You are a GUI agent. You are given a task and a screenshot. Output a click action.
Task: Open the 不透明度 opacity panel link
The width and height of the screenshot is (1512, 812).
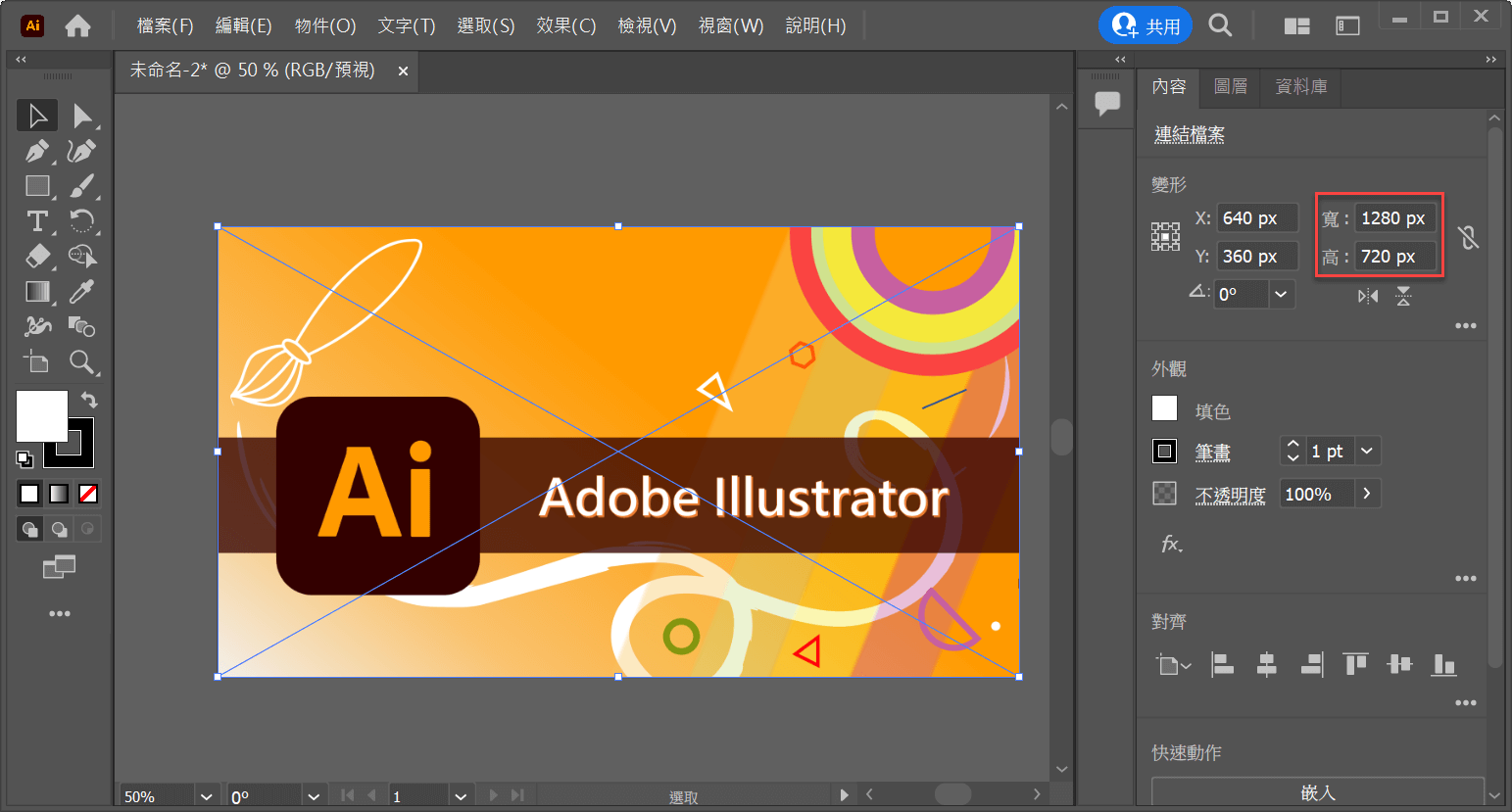pos(1231,495)
